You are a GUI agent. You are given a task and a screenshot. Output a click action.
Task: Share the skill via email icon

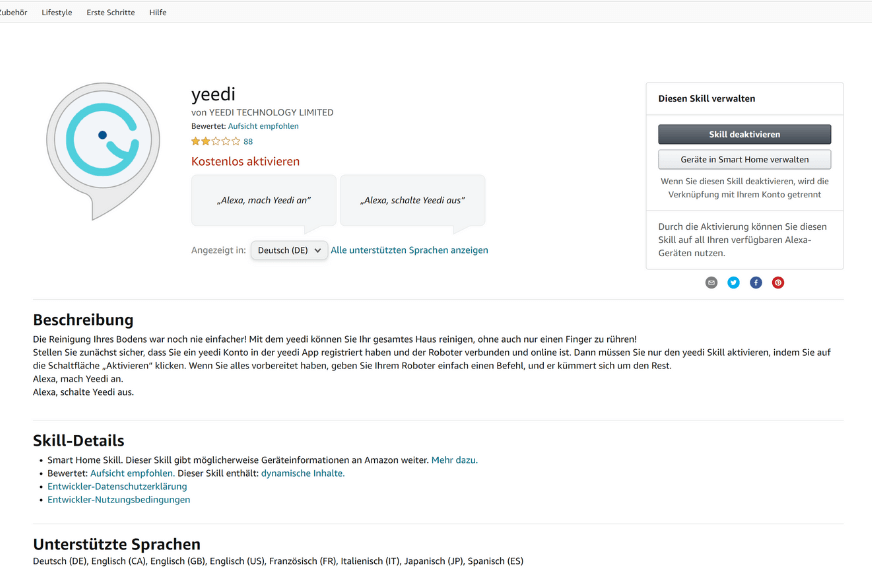point(711,282)
